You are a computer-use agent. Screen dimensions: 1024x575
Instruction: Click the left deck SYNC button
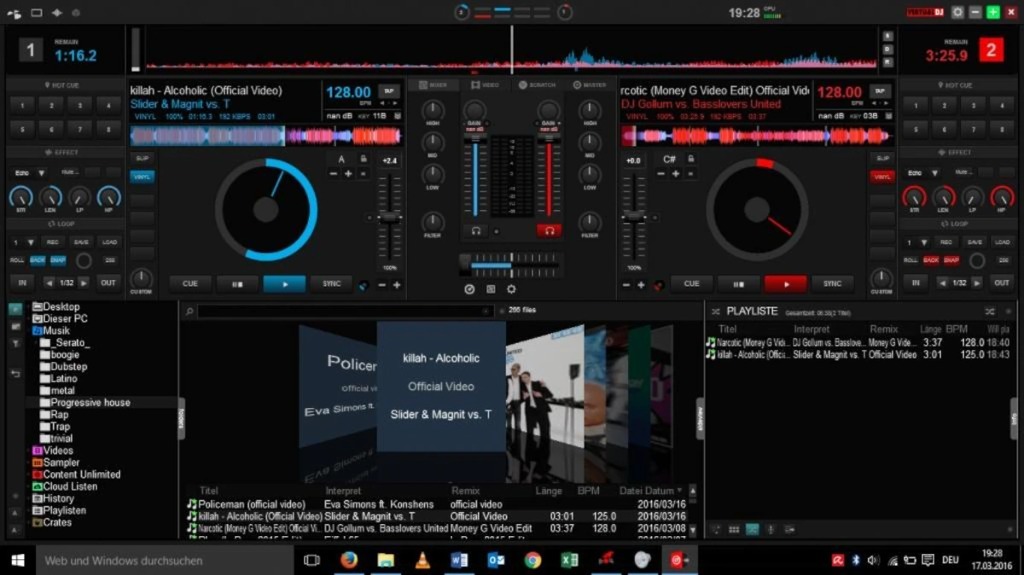tap(331, 284)
